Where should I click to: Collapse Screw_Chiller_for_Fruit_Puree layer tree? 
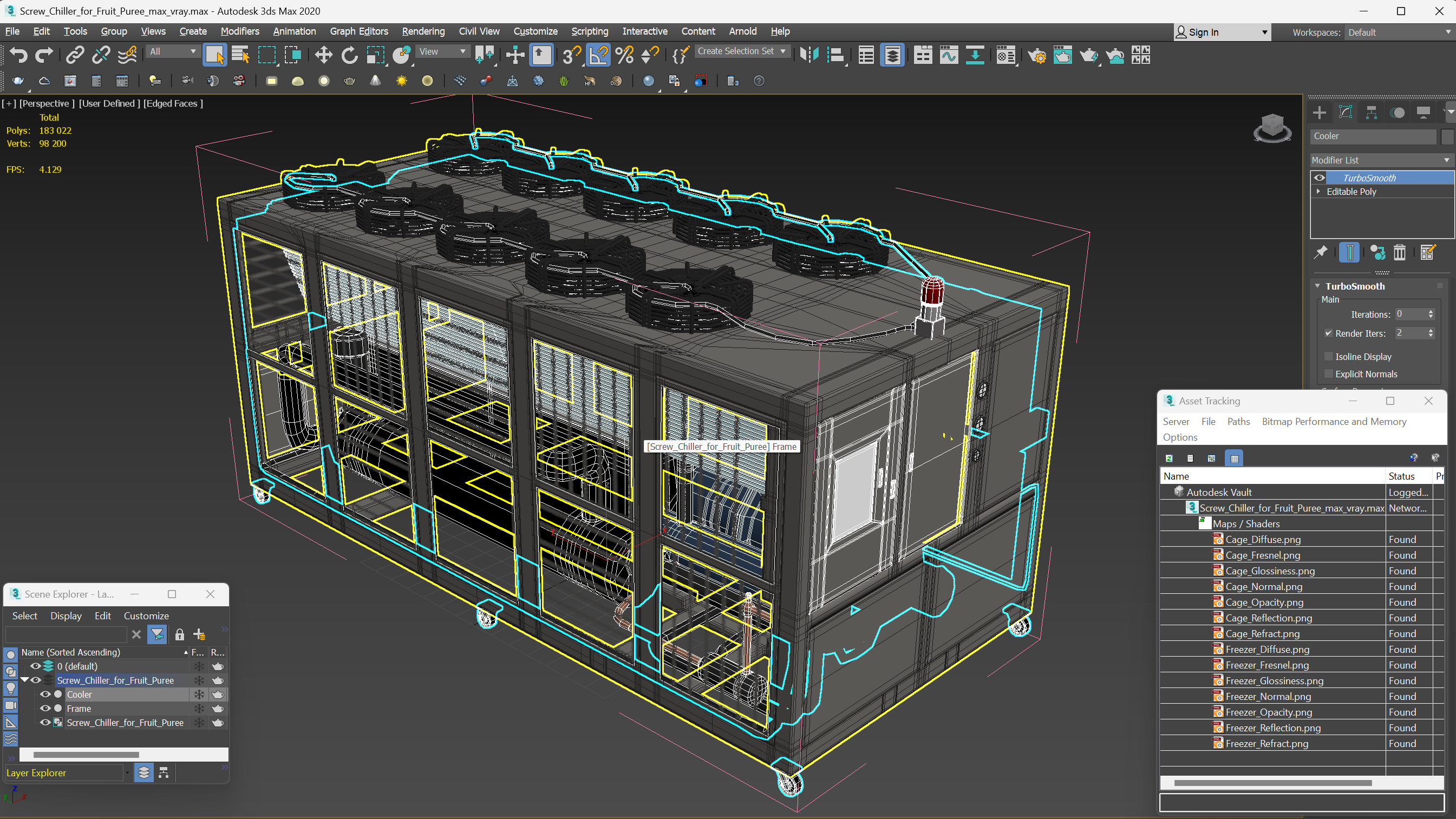point(24,680)
